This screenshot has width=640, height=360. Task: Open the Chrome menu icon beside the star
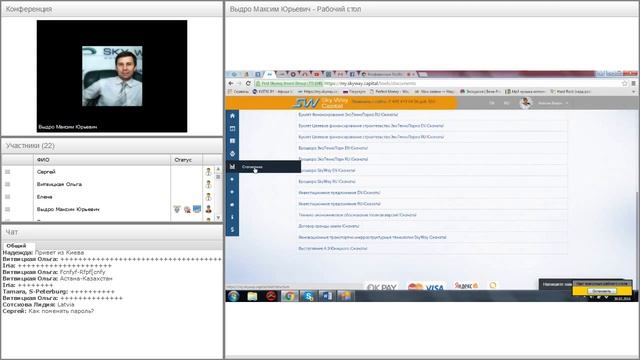click(633, 83)
